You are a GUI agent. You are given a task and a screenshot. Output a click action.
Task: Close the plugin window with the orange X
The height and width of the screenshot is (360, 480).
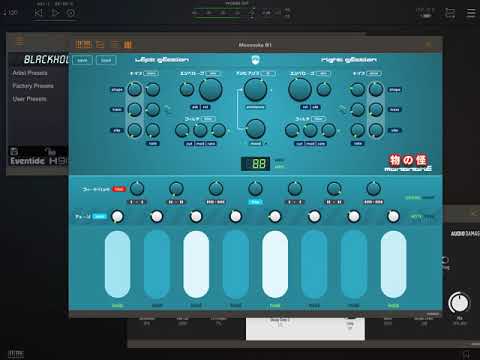point(428,44)
